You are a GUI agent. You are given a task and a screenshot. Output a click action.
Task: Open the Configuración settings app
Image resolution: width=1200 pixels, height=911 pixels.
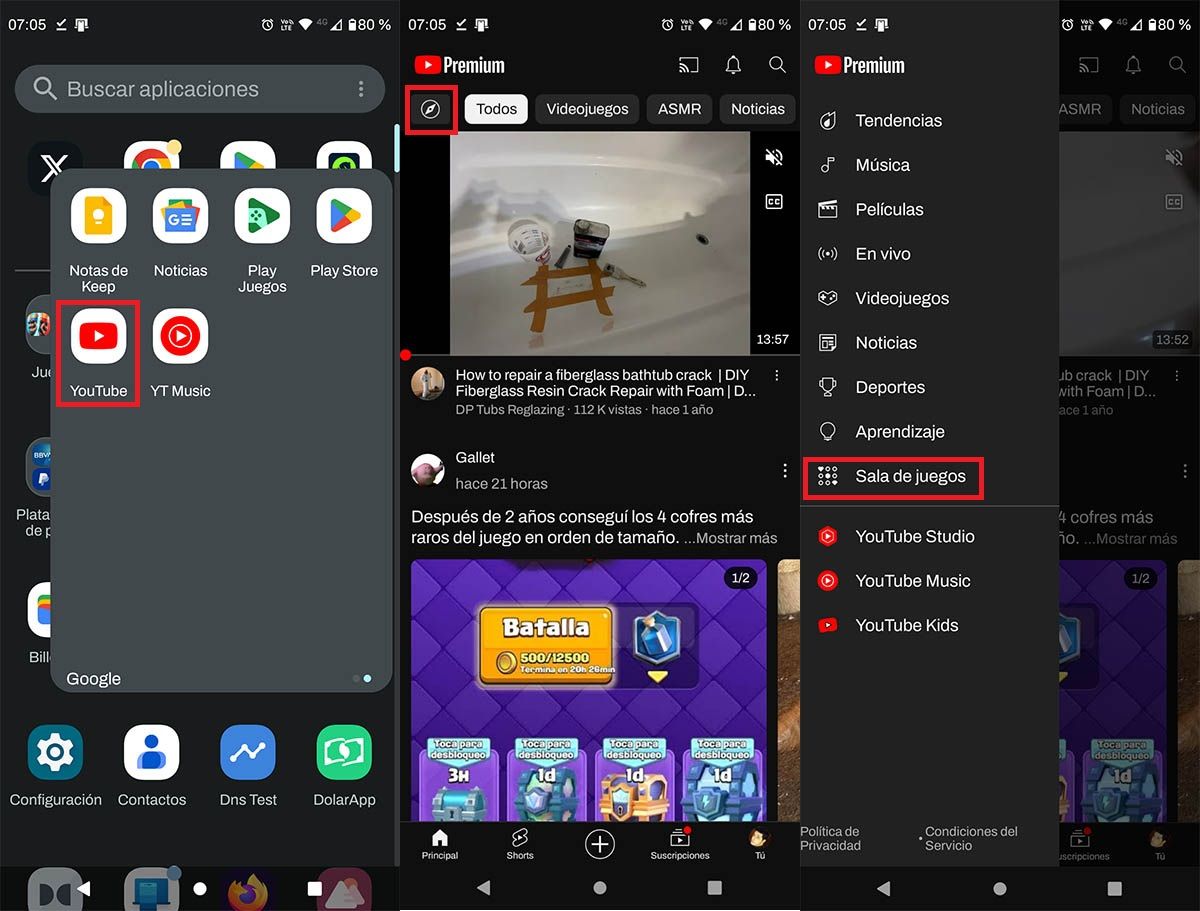pos(56,765)
